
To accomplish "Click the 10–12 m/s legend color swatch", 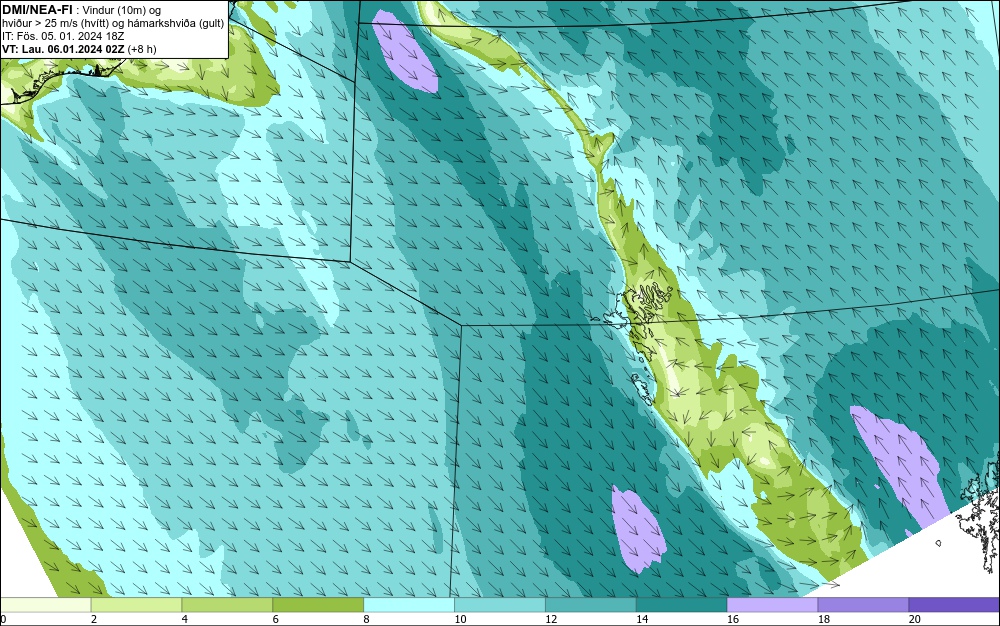I will (500, 605).
